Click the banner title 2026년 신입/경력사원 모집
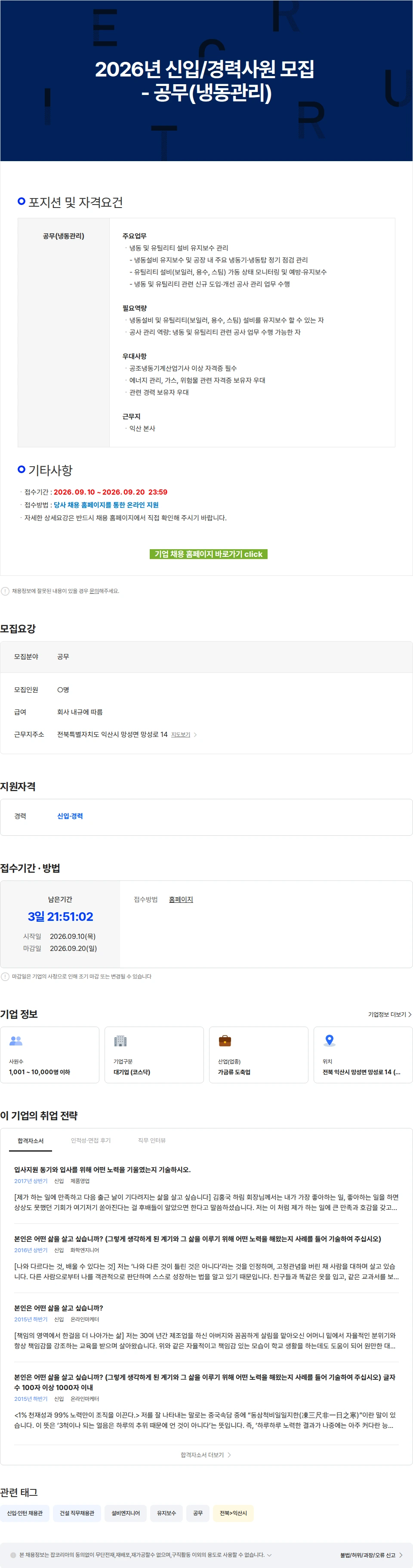The image size is (413, 1568). tap(205, 69)
